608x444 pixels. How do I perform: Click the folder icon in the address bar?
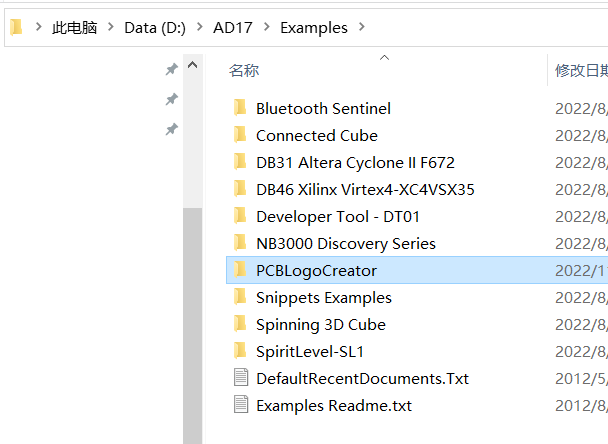coord(16,27)
